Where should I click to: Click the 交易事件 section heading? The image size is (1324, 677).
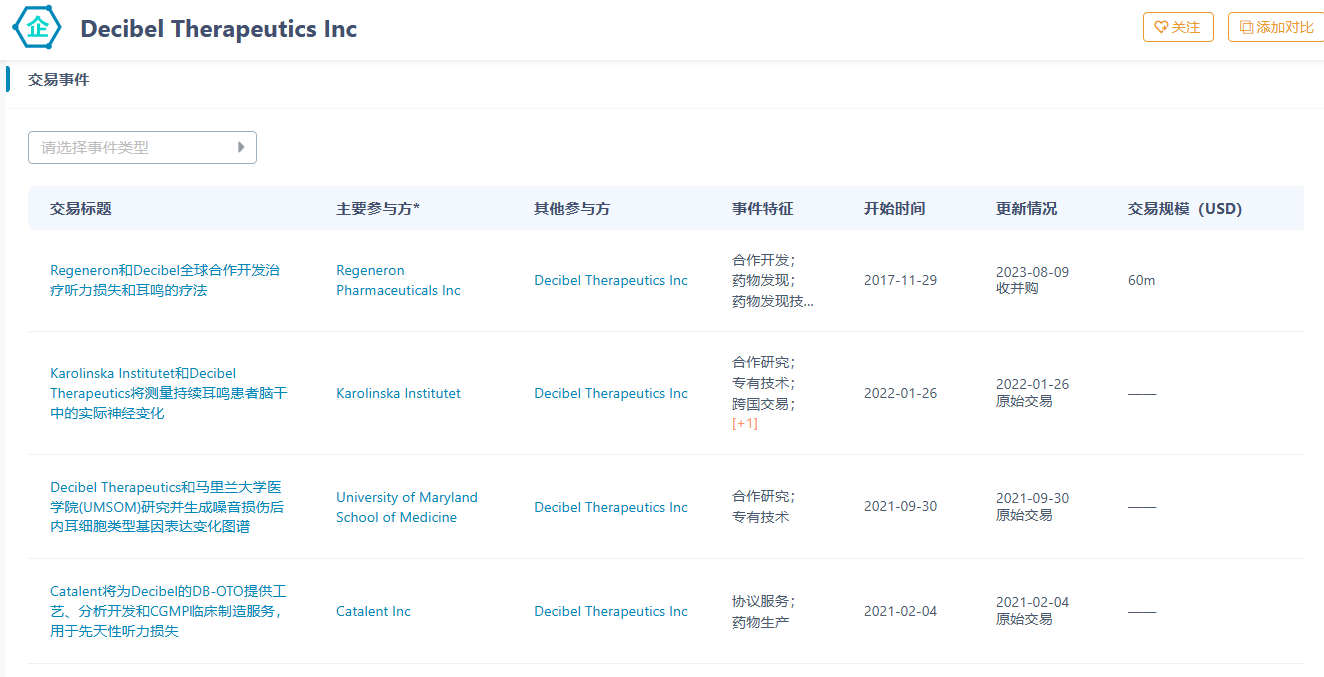[x=58, y=80]
